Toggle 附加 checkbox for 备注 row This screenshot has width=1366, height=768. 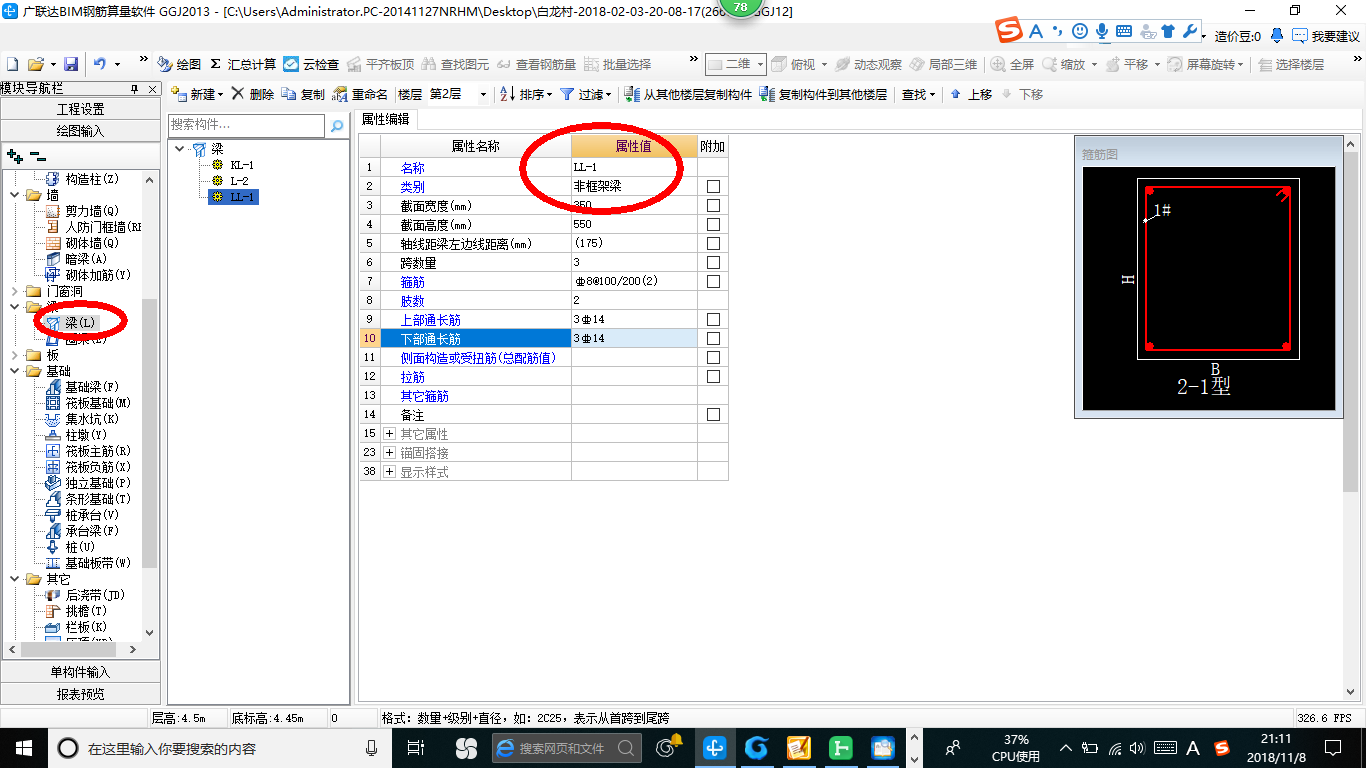pyautogui.click(x=713, y=415)
